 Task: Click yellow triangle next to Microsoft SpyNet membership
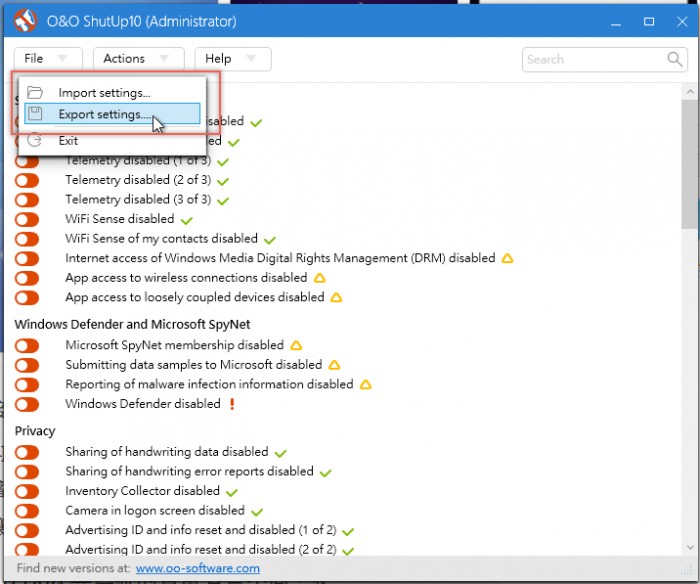tap(296, 345)
